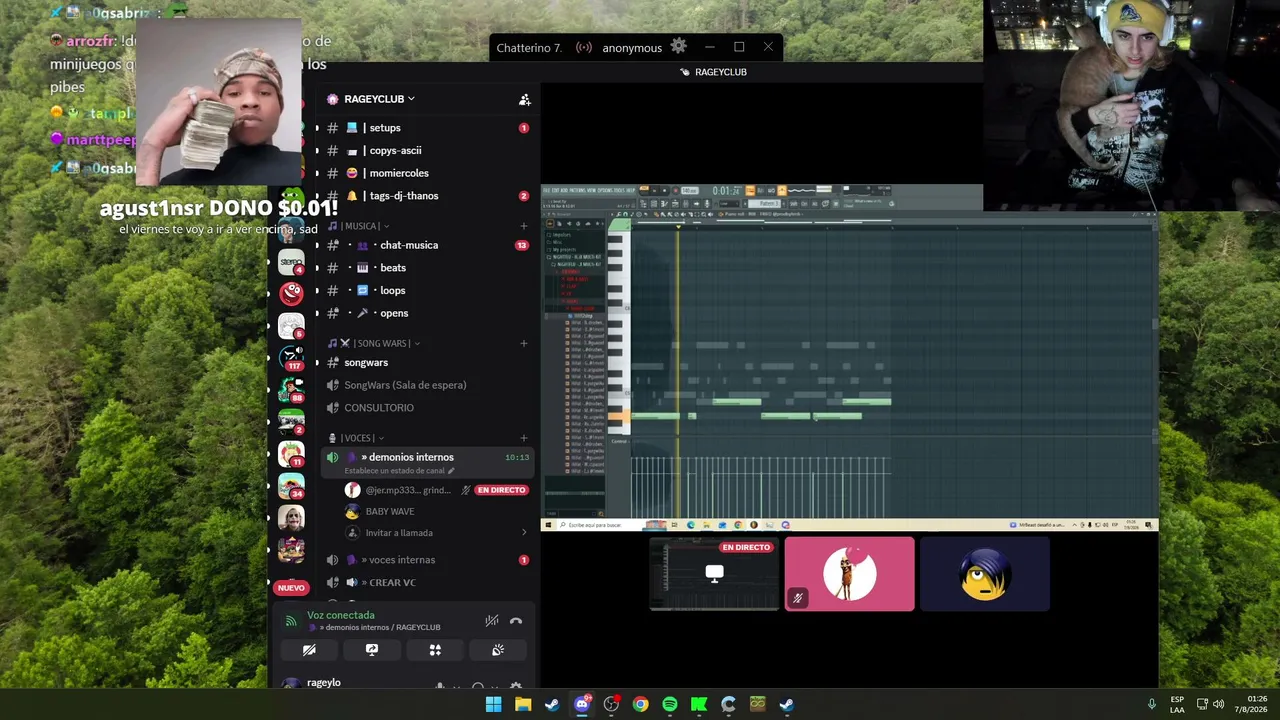The image size is (1280, 720).
Task: Click the invite people icon beside RAGEYCLUB
Action: click(x=524, y=99)
